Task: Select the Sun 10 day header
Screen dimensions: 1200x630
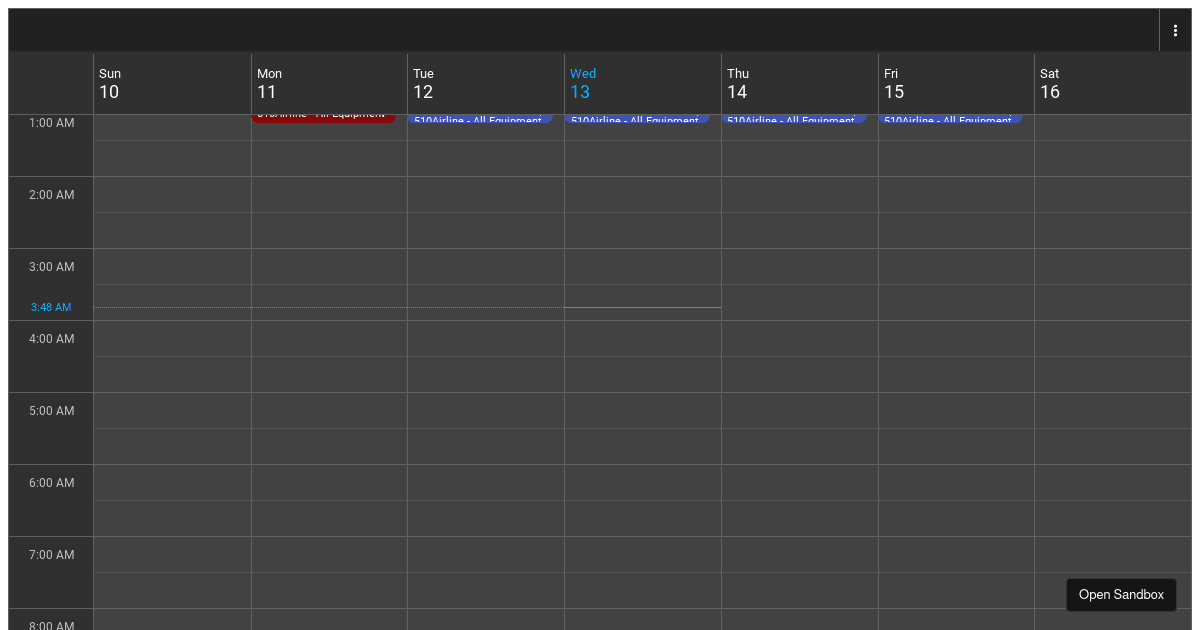Action: tap(110, 83)
